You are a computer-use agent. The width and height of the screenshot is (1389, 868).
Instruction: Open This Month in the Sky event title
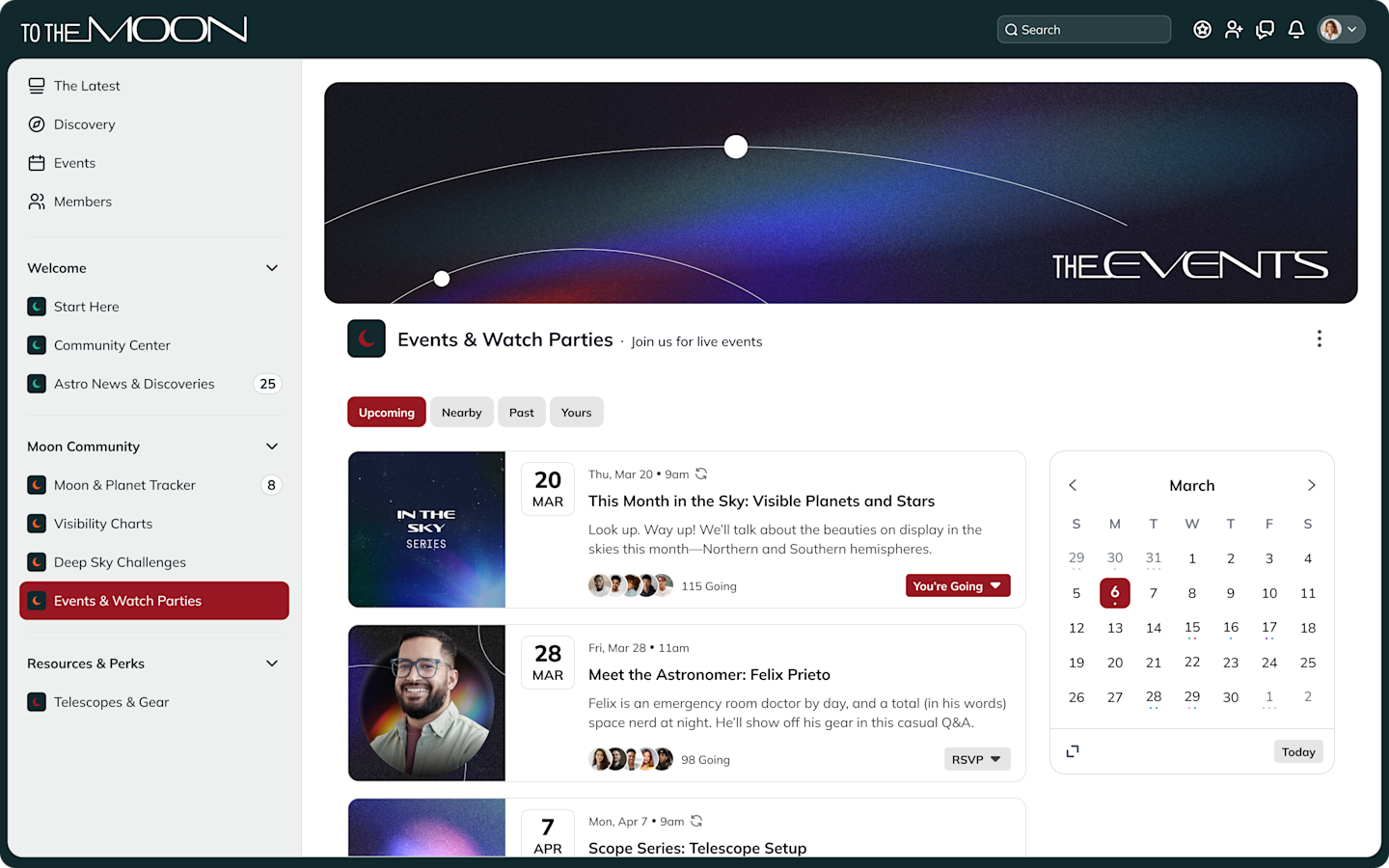pos(762,501)
